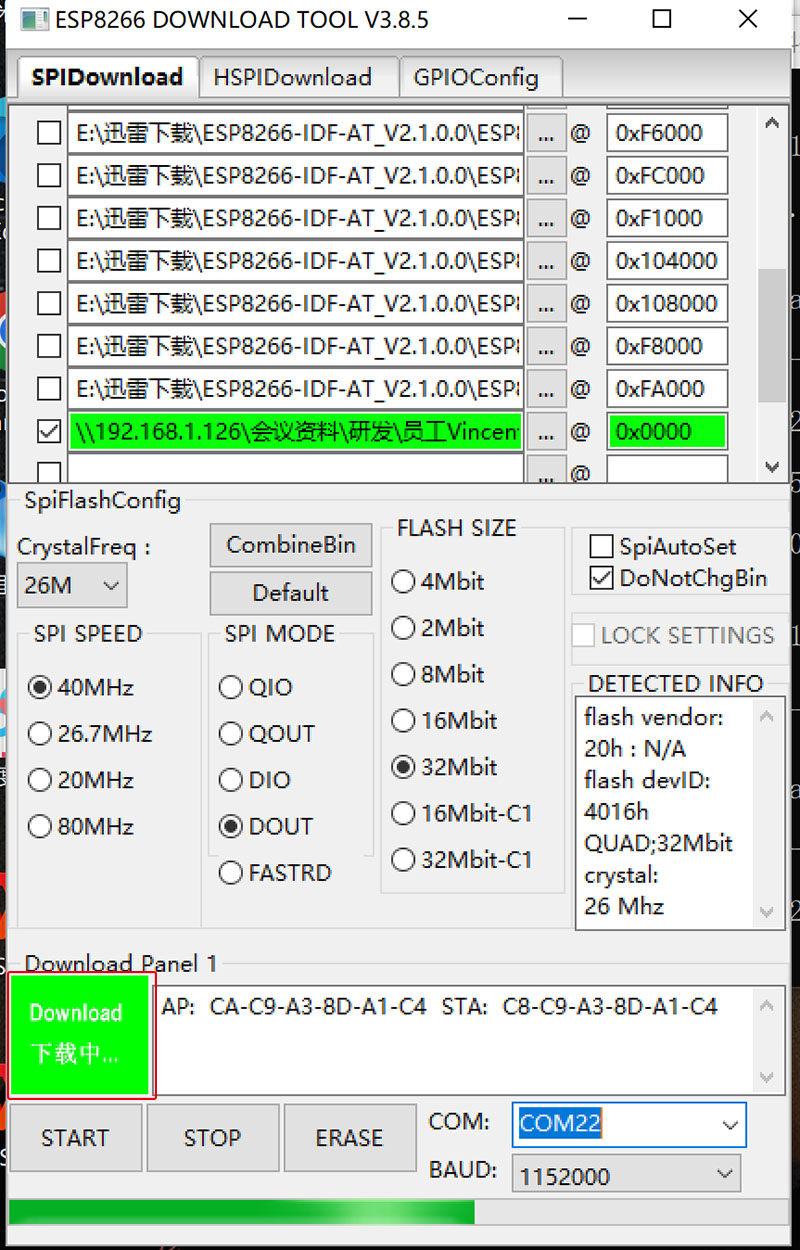800x1250 pixels.
Task: Enable the 0x104000 row checkbox
Action: click(49, 261)
